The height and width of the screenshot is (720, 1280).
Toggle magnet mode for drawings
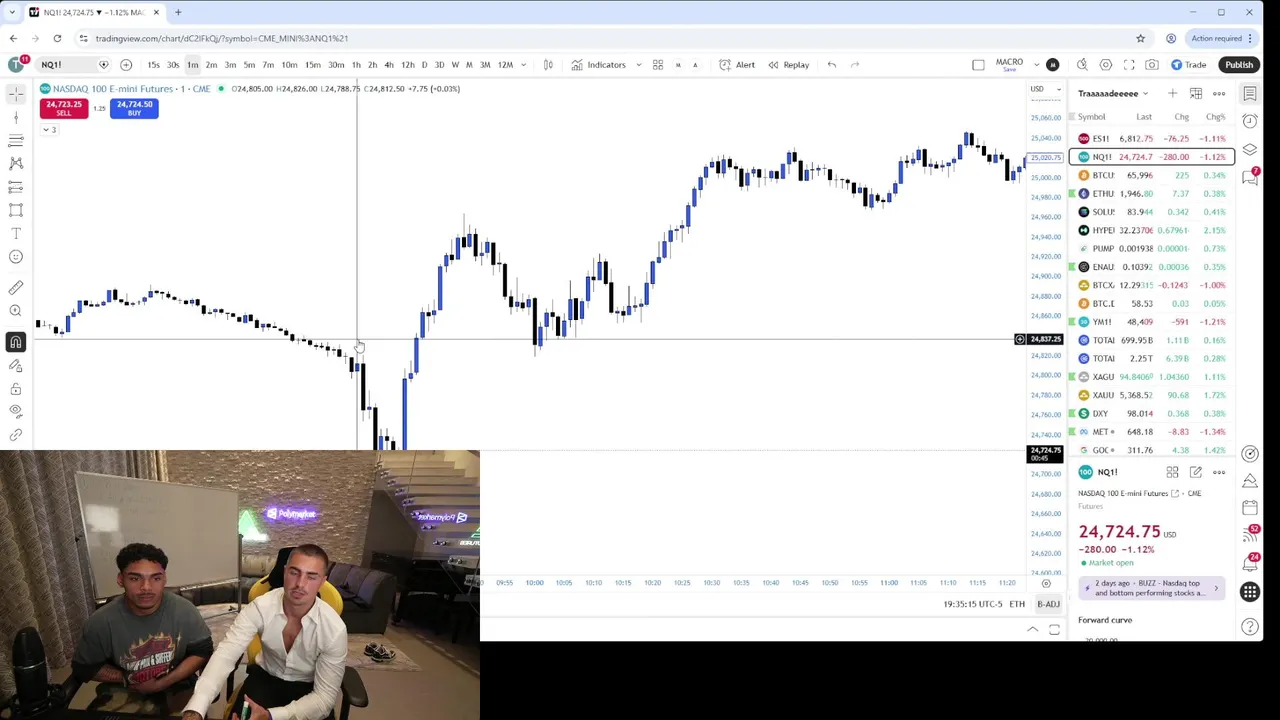pos(16,342)
